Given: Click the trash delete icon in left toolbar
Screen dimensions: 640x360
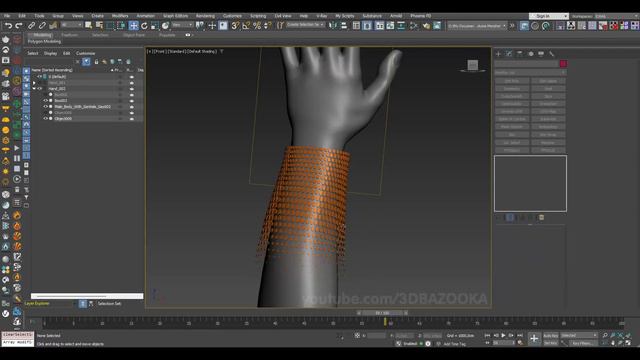Looking at the screenshot, I should tap(17, 189).
